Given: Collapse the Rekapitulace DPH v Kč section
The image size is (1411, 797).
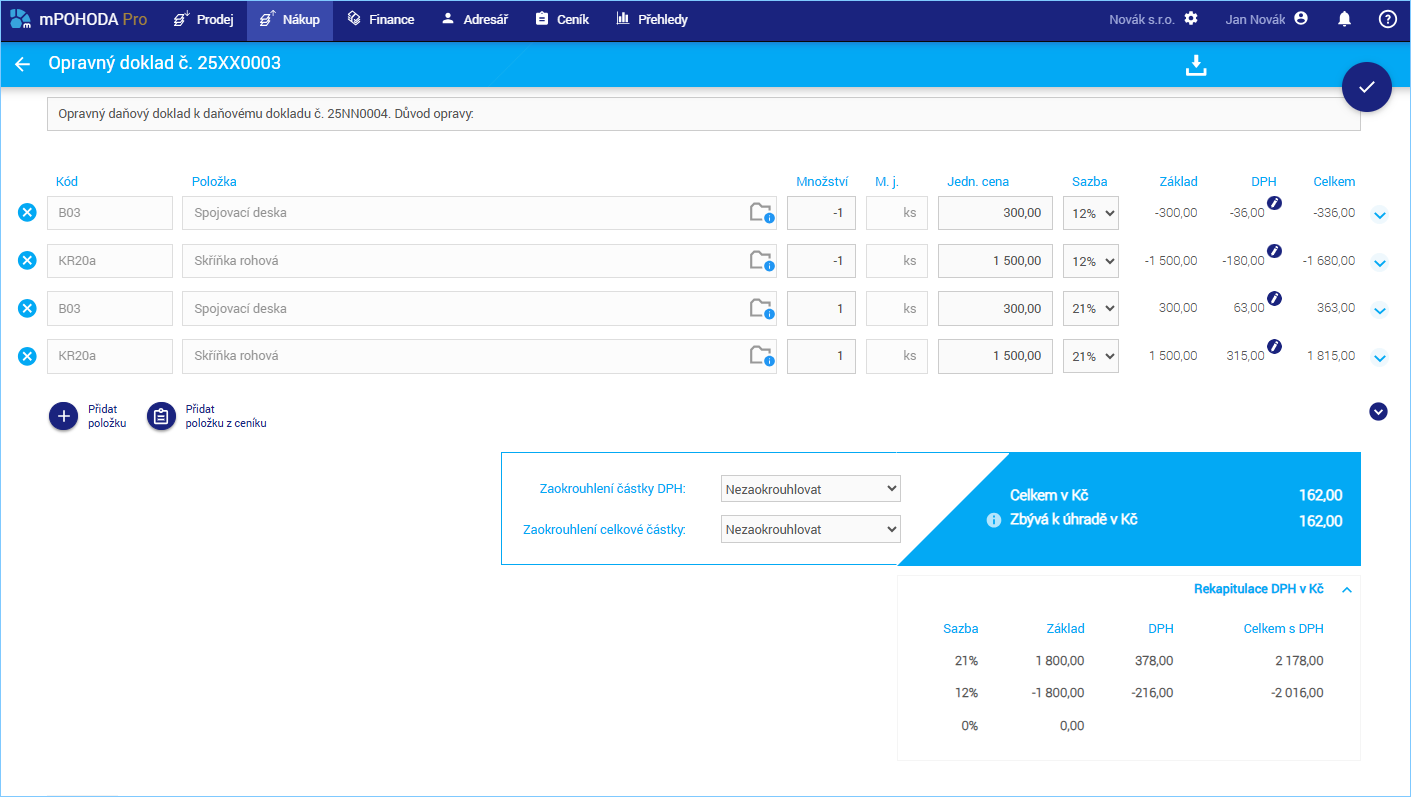Looking at the screenshot, I should pyautogui.click(x=1347, y=590).
